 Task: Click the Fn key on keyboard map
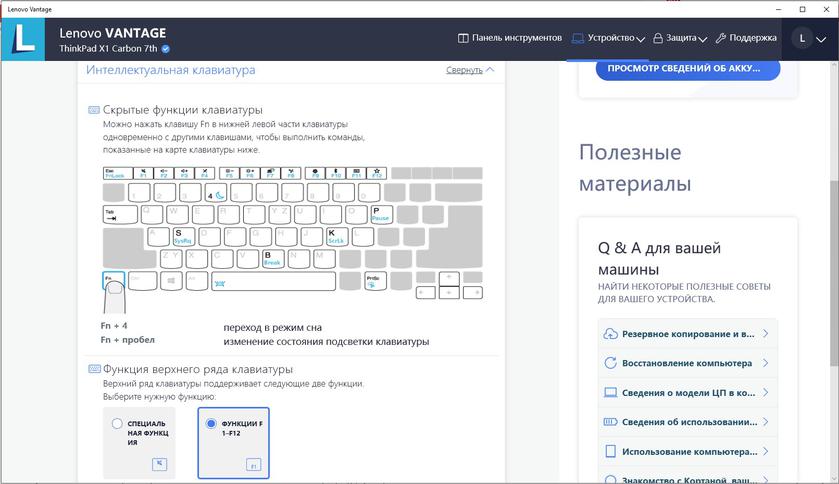click(113, 281)
